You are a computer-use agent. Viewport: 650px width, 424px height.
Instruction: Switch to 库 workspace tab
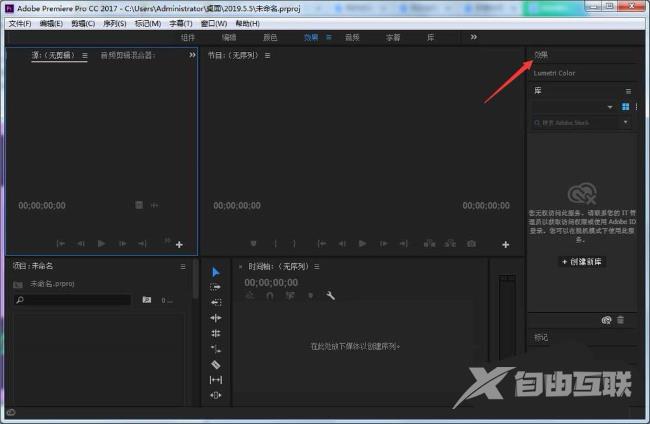pos(431,38)
